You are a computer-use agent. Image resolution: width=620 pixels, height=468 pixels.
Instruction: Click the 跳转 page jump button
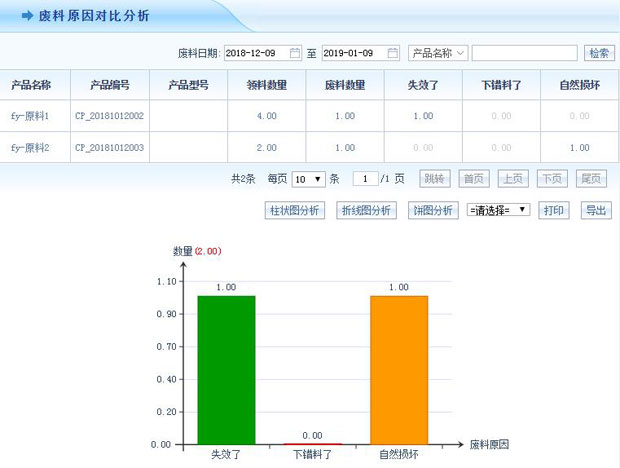click(x=433, y=179)
